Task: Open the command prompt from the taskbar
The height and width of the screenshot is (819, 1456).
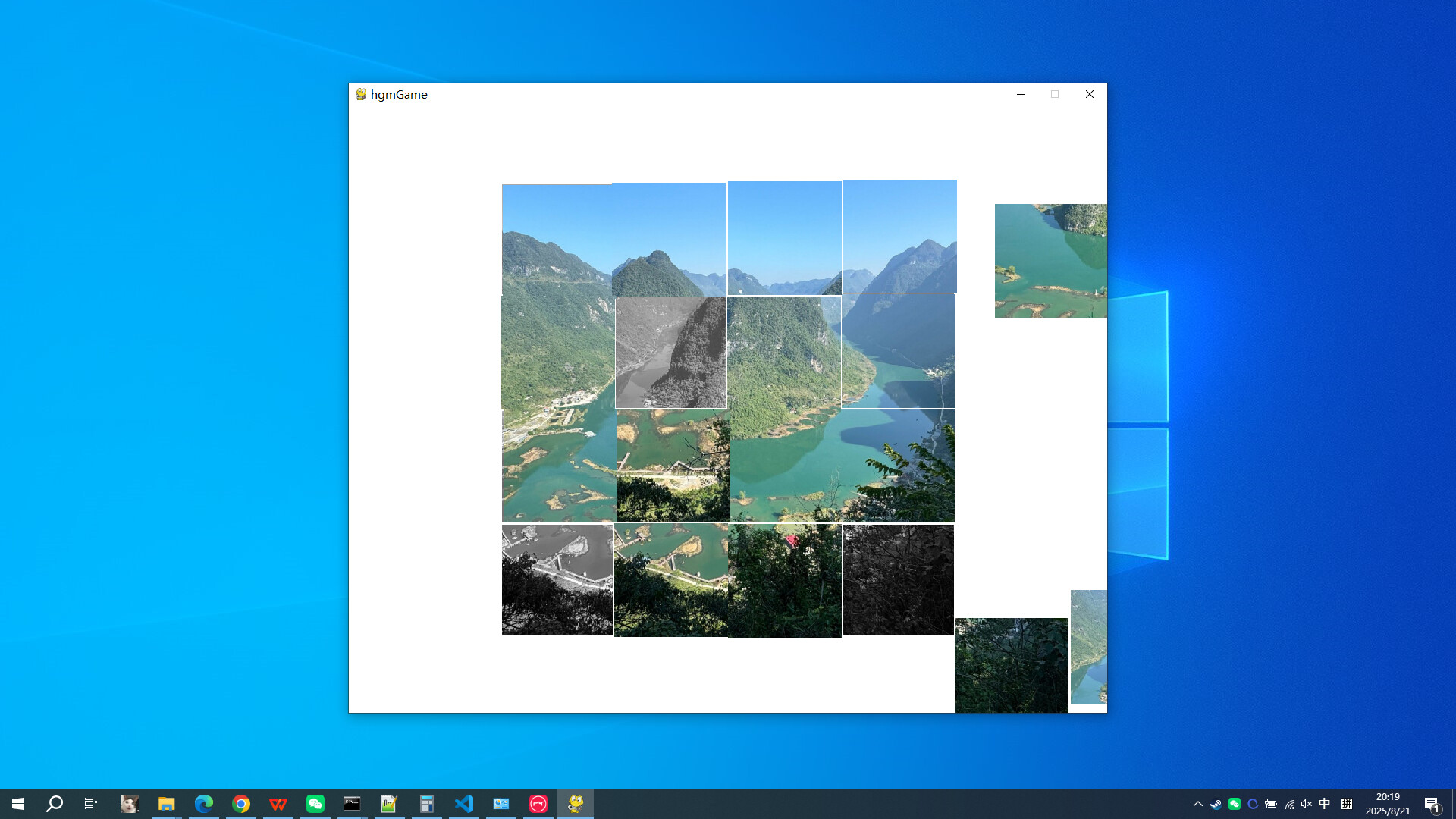Action: pyautogui.click(x=353, y=803)
